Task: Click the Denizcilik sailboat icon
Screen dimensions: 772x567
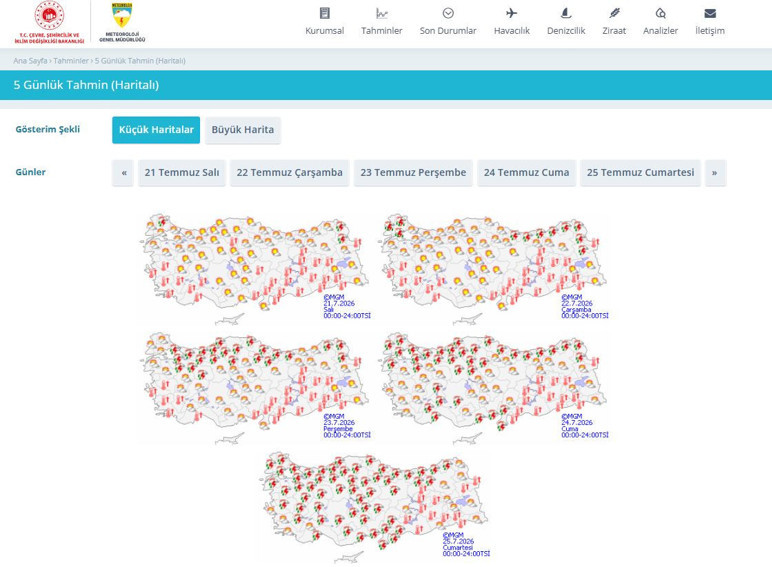Action: tap(566, 13)
